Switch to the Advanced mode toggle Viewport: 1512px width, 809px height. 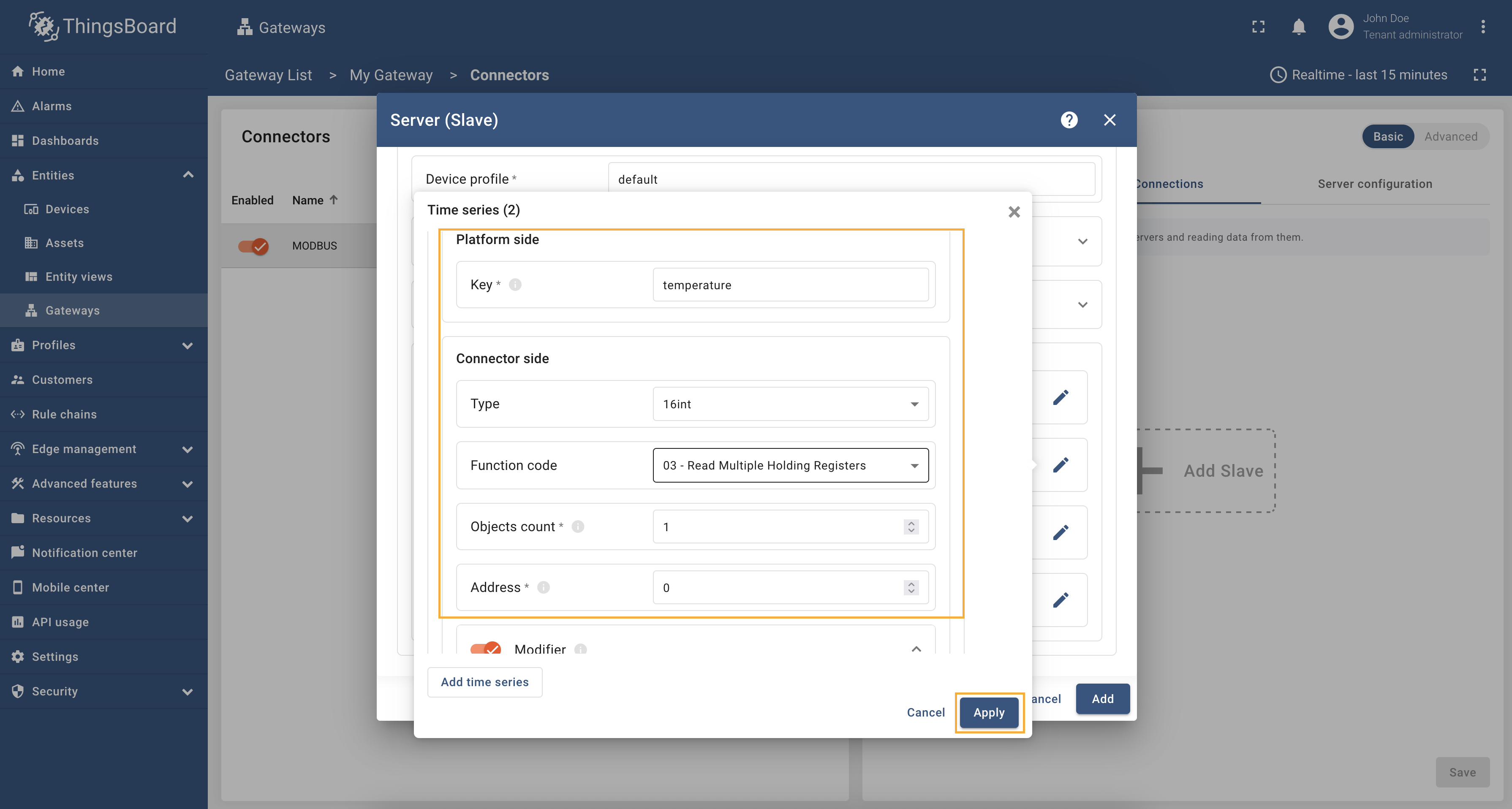tap(1450, 136)
